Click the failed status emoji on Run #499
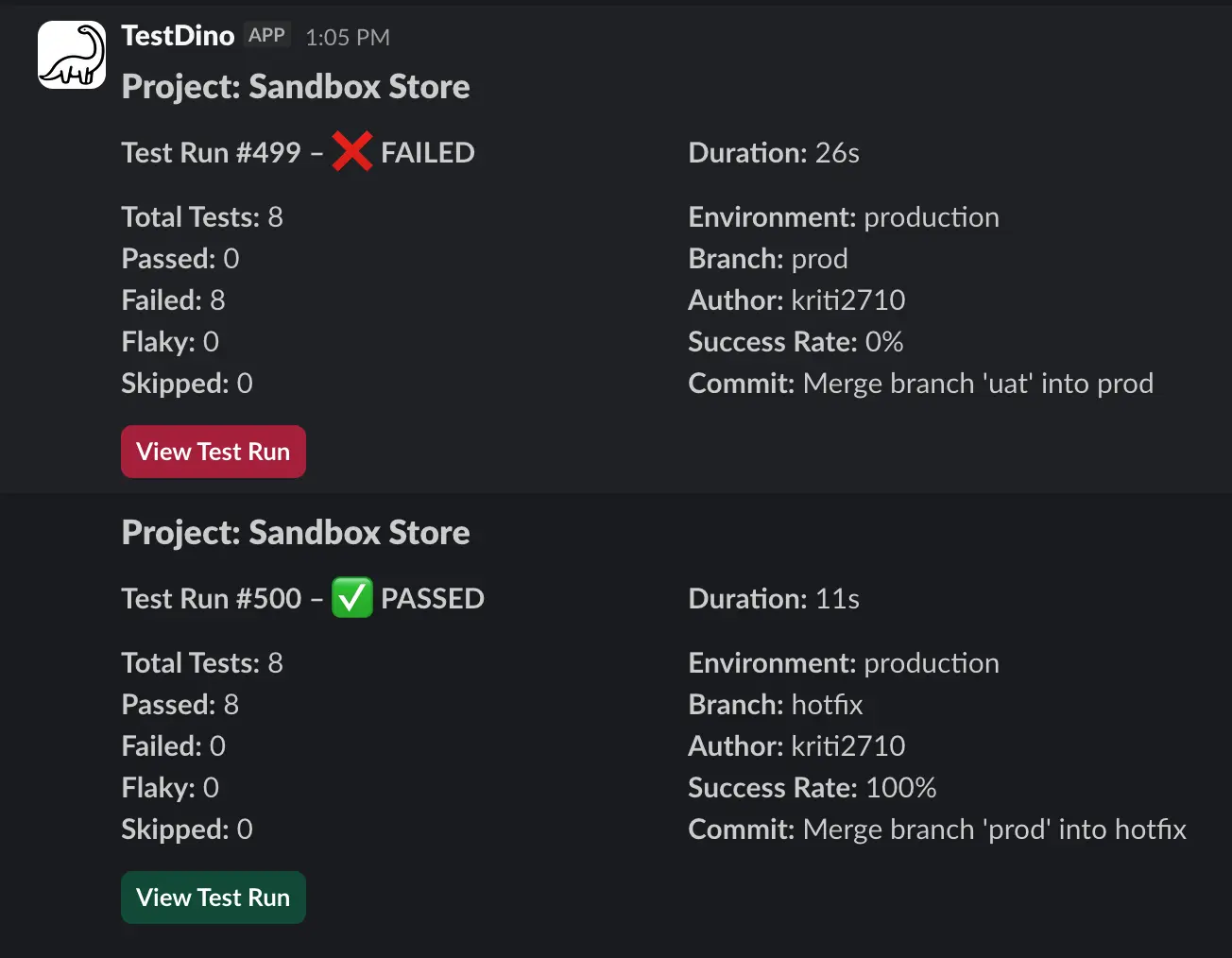 pyautogui.click(x=351, y=152)
